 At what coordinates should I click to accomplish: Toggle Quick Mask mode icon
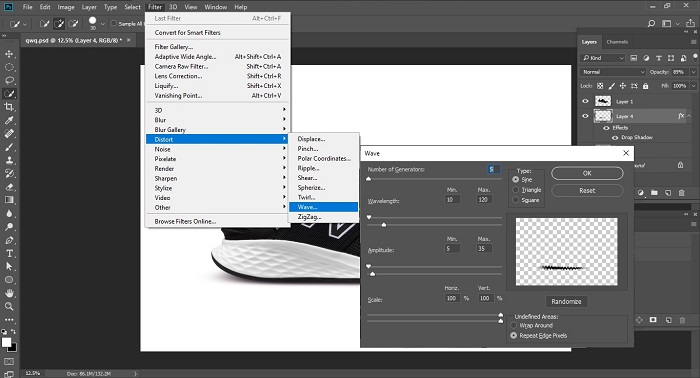[9, 361]
